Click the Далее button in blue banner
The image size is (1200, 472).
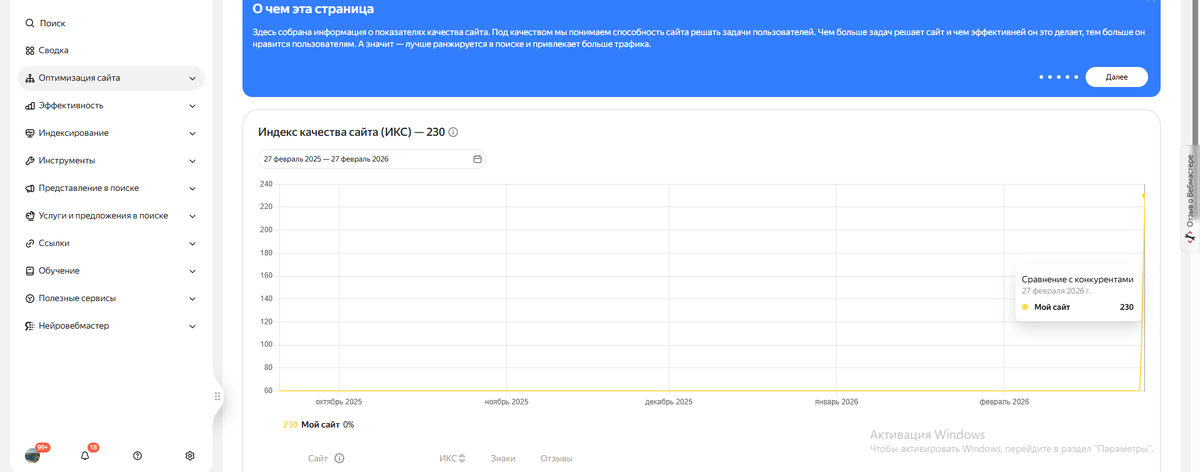pyautogui.click(x=1117, y=77)
